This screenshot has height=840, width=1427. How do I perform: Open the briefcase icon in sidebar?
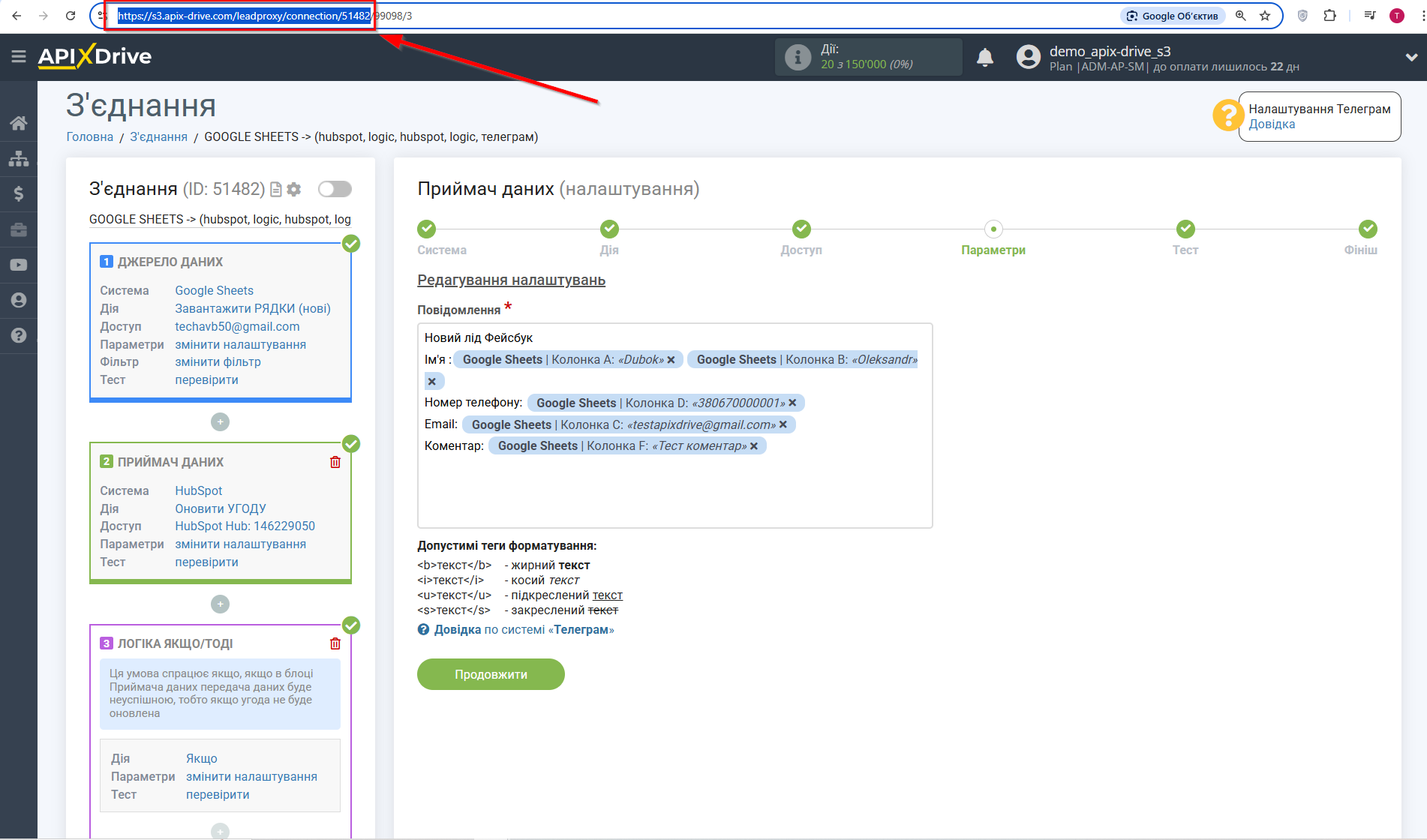(x=19, y=229)
